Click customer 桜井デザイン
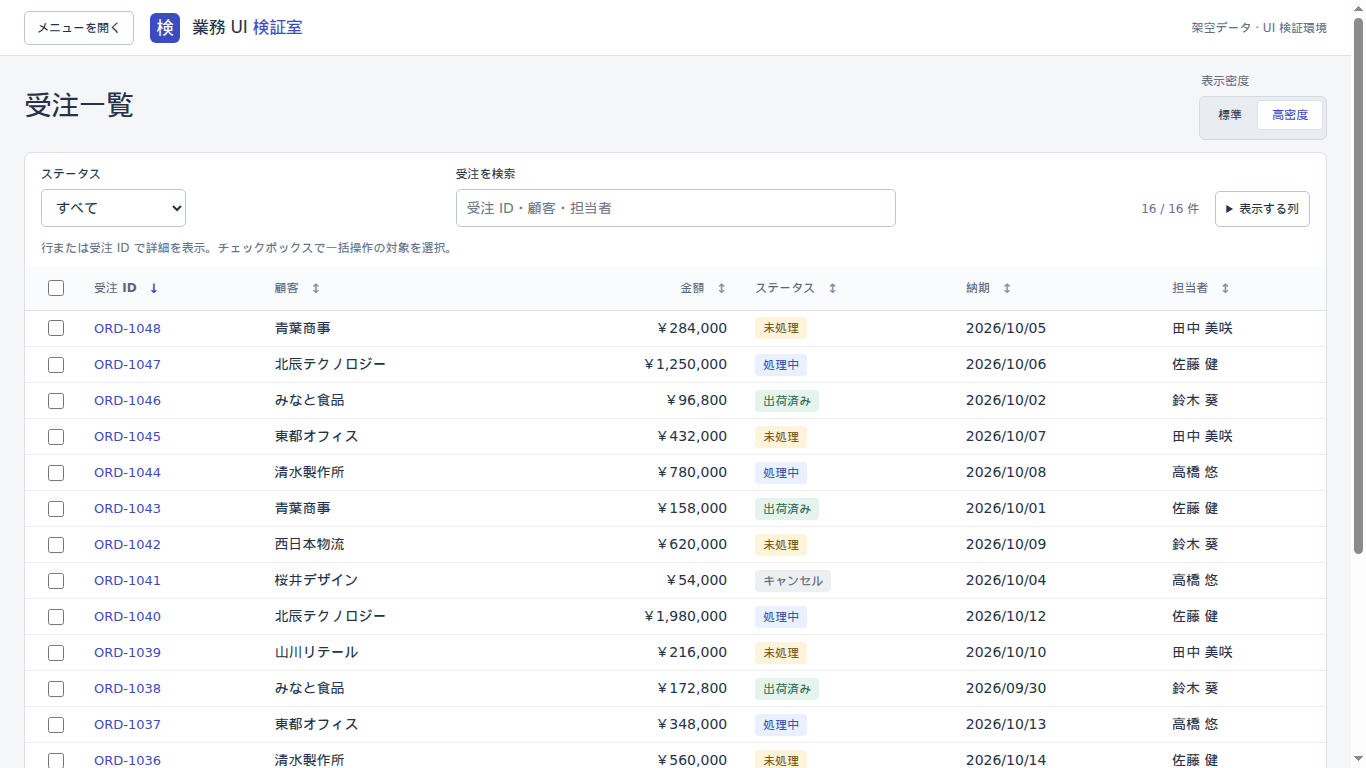Viewport: 1366px width, 768px height. [x=316, y=580]
